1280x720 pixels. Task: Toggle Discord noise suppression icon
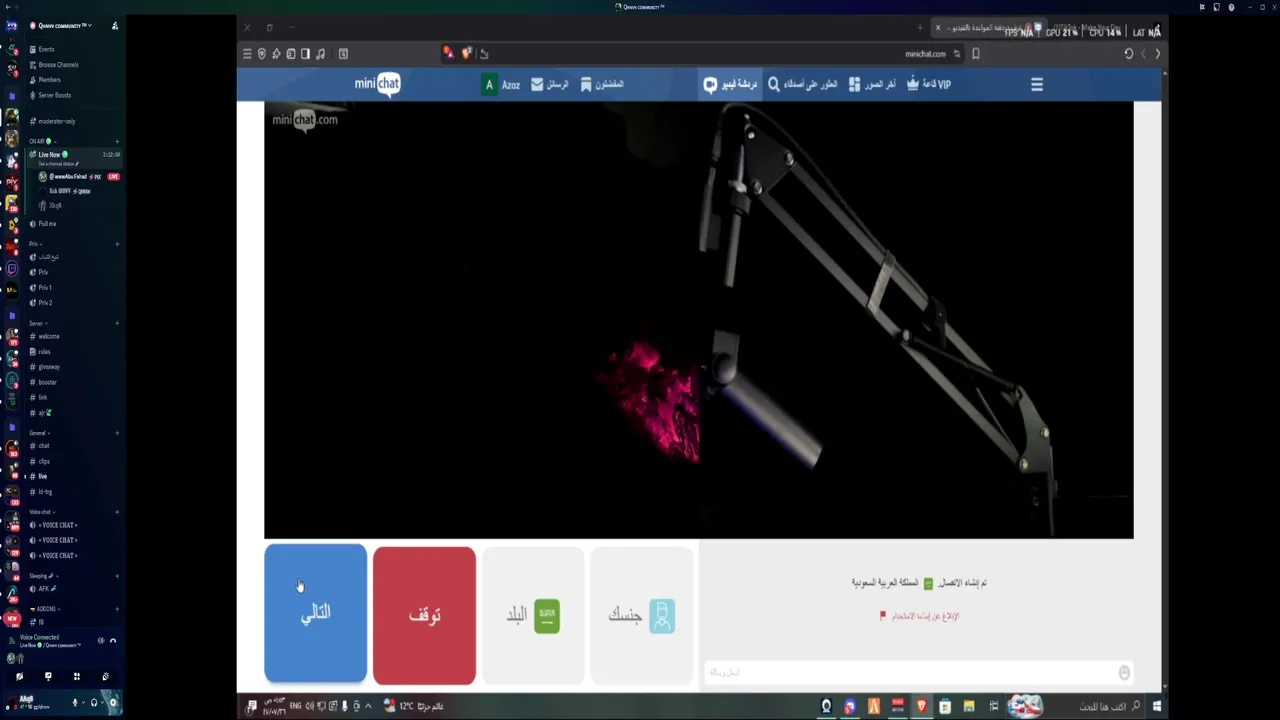coord(101,640)
